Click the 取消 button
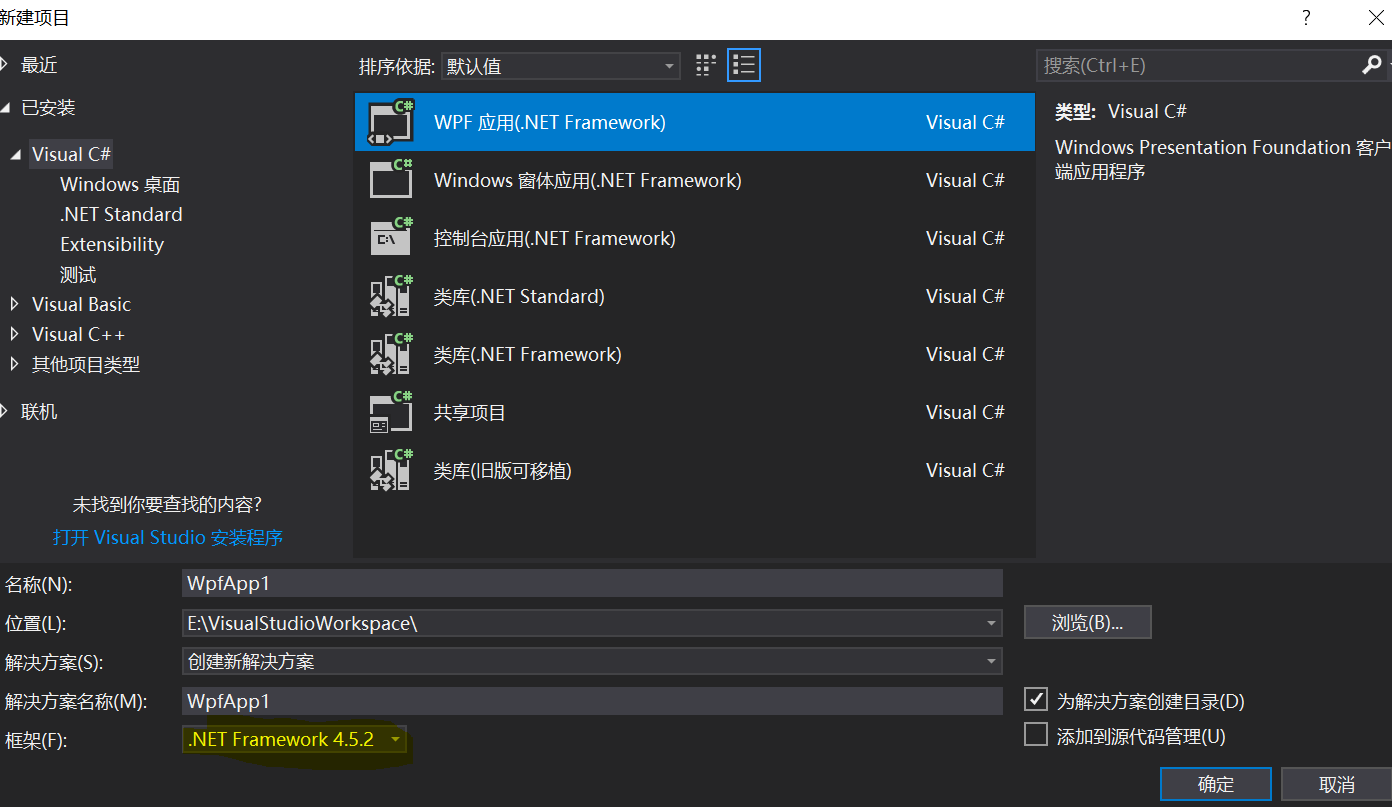Viewport: 1392px width, 807px height. coord(1337,784)
